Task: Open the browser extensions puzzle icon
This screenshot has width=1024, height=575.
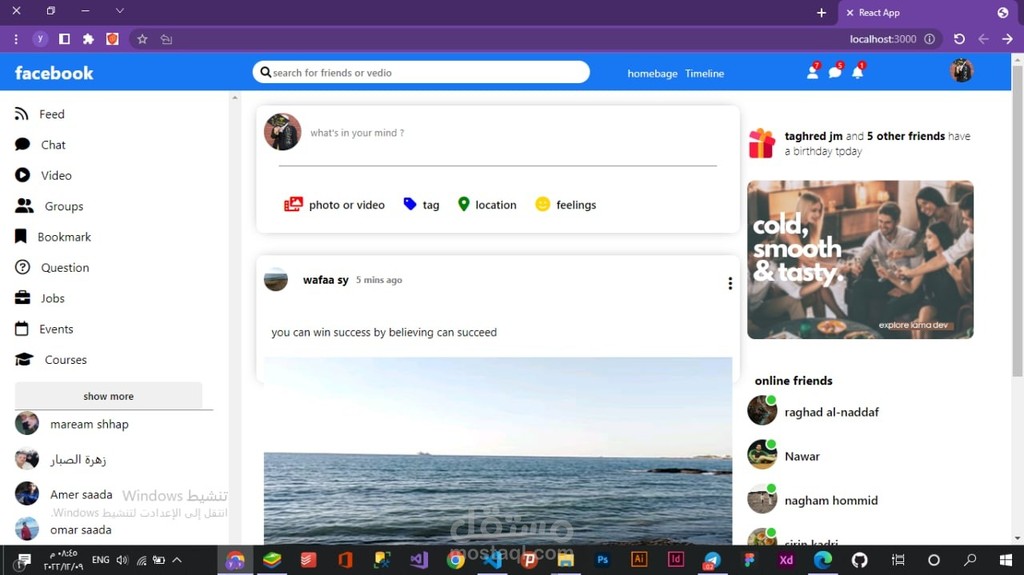Action: coord(88,39)
